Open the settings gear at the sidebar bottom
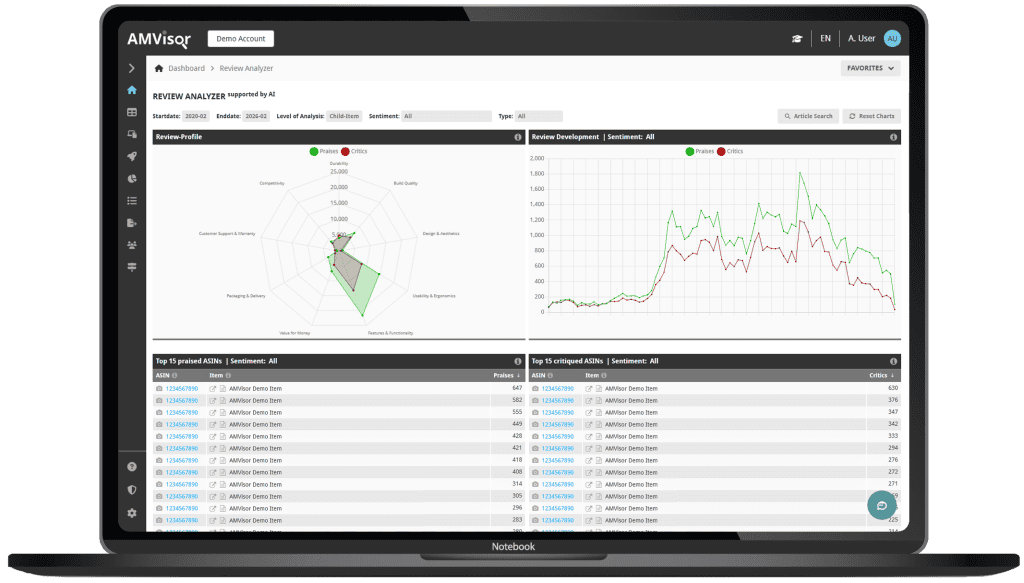This screenshot has height=583, width=1024. tap(131, 513)
